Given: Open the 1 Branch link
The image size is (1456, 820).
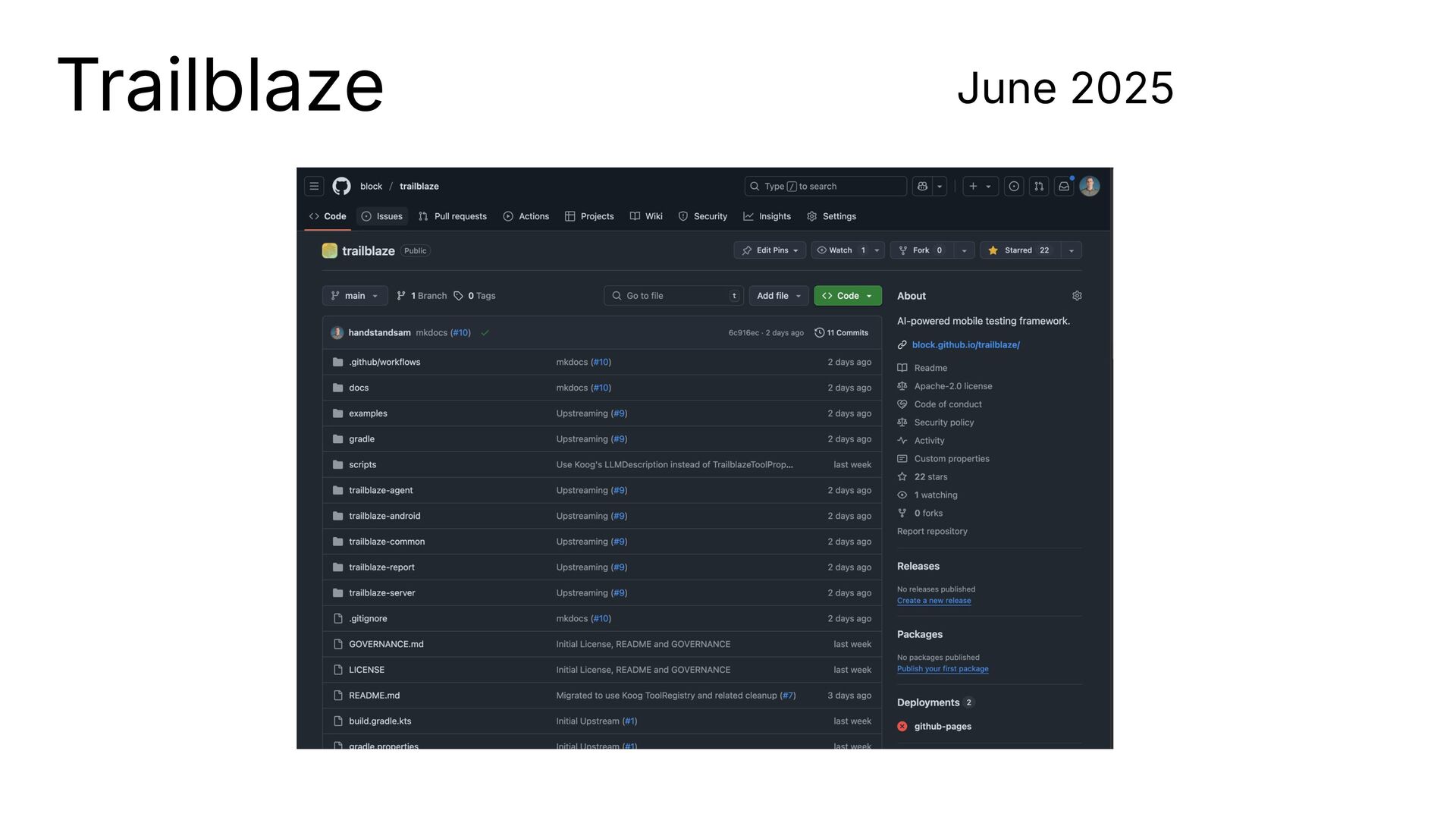Looking at the screenshot, I should point(422,296).
